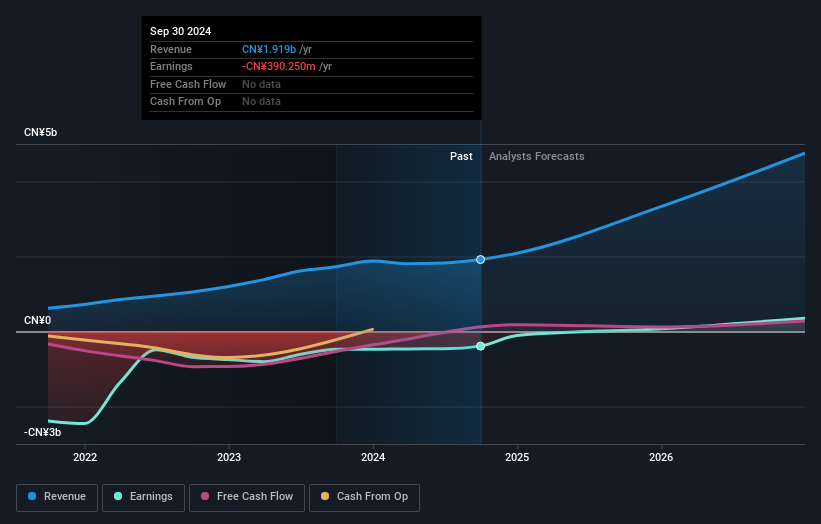The width and height of the screenshot is (821, 524).
Task: Click the Analysts Forecasts label
Action: 537,157
